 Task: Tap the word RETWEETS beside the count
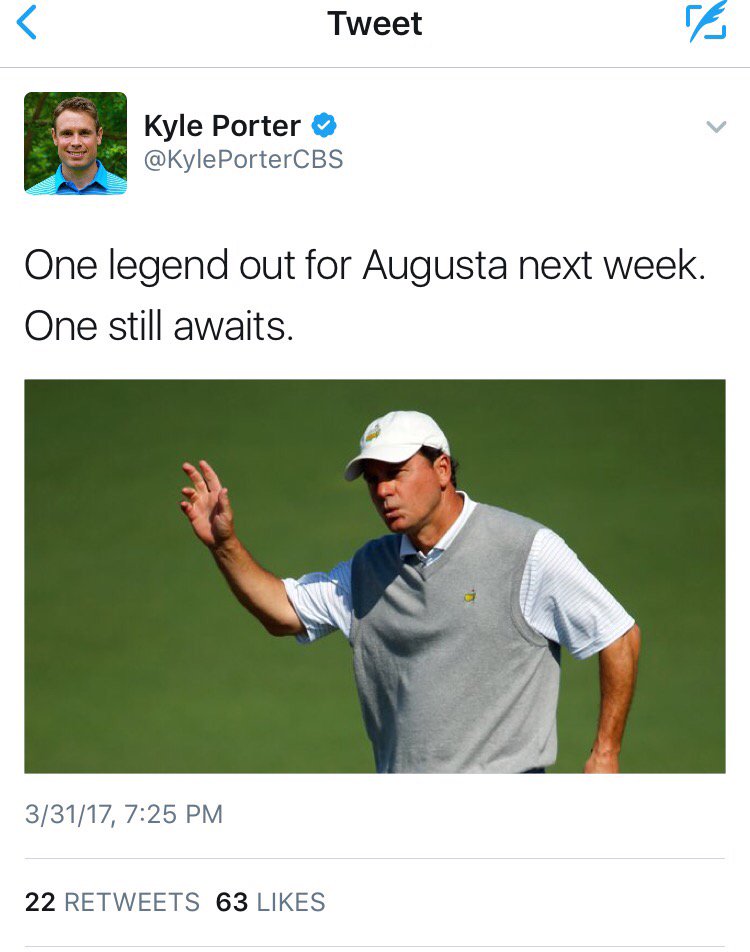click(x=132, y=902)
